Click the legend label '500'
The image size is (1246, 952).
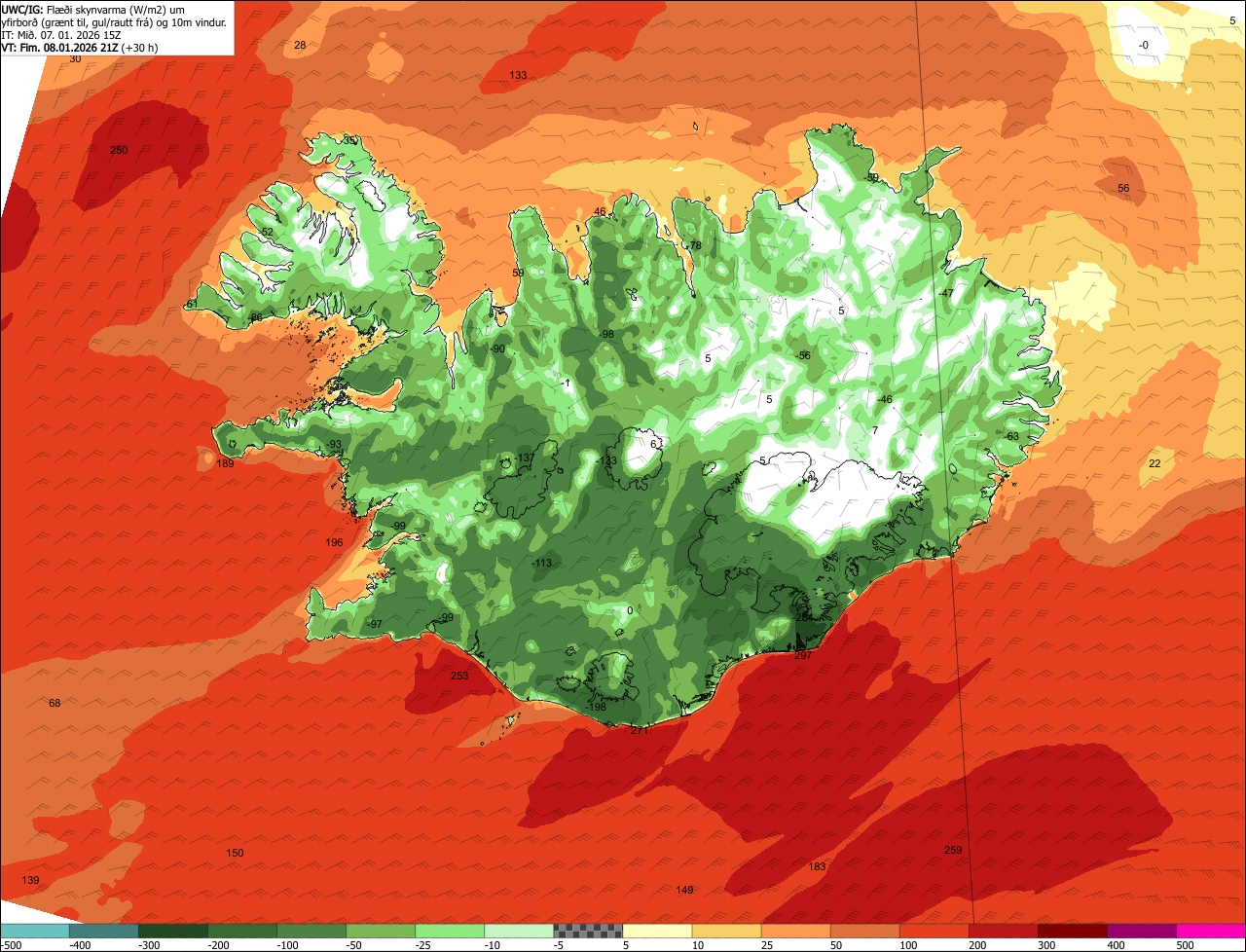click(1185, 945)
